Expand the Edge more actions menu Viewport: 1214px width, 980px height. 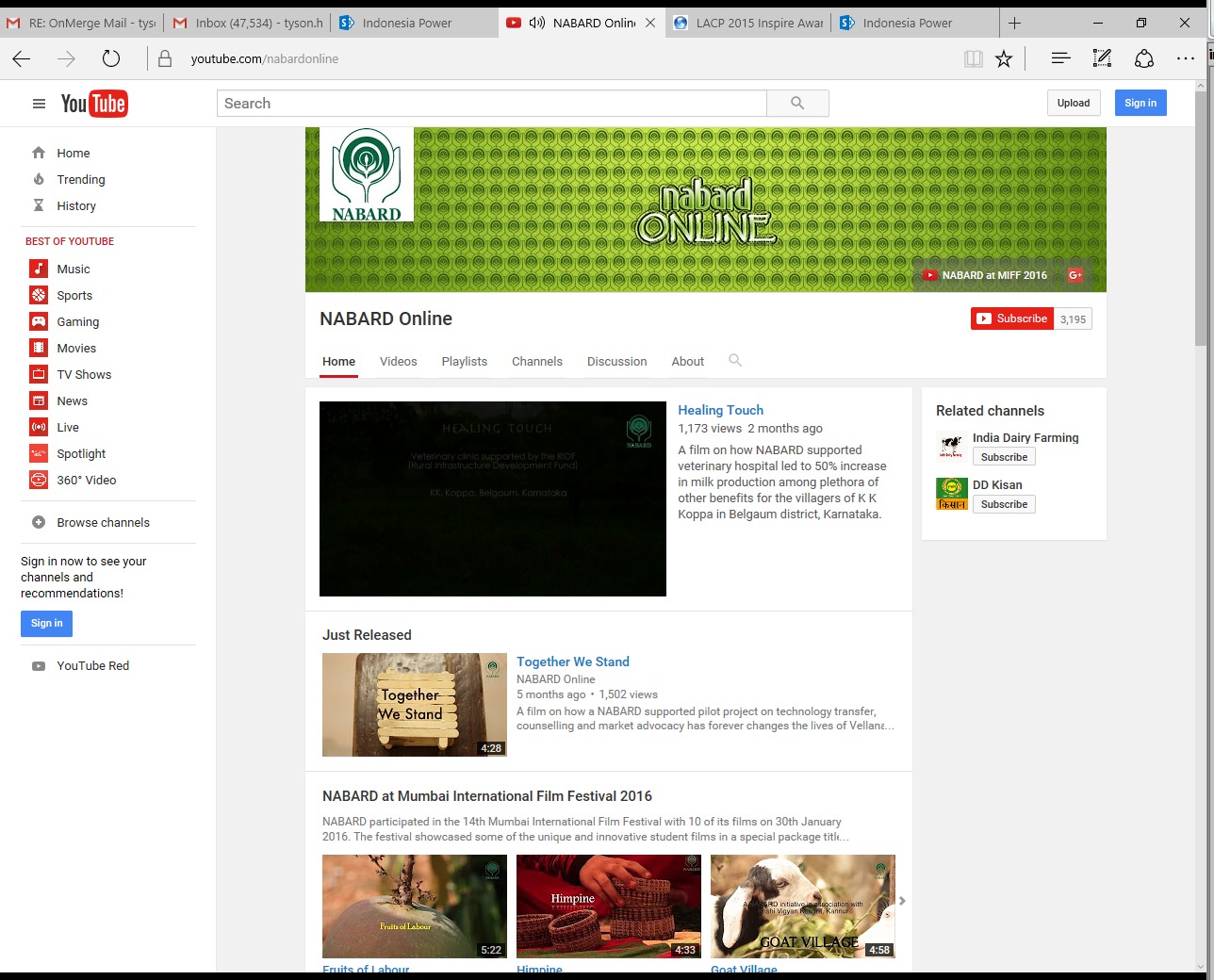point(1185,58)
